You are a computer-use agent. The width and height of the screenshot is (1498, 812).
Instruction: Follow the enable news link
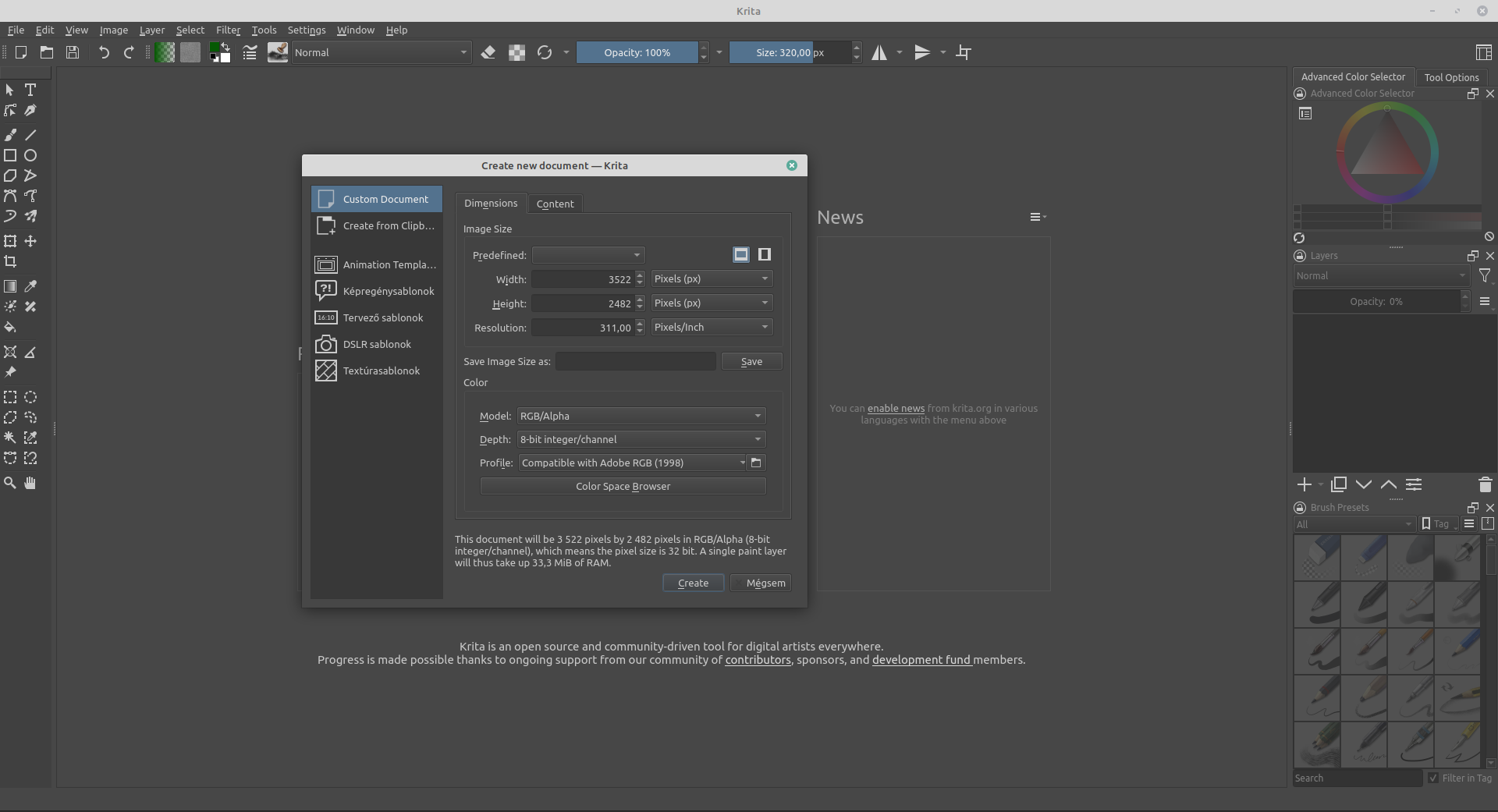[896, 408]
